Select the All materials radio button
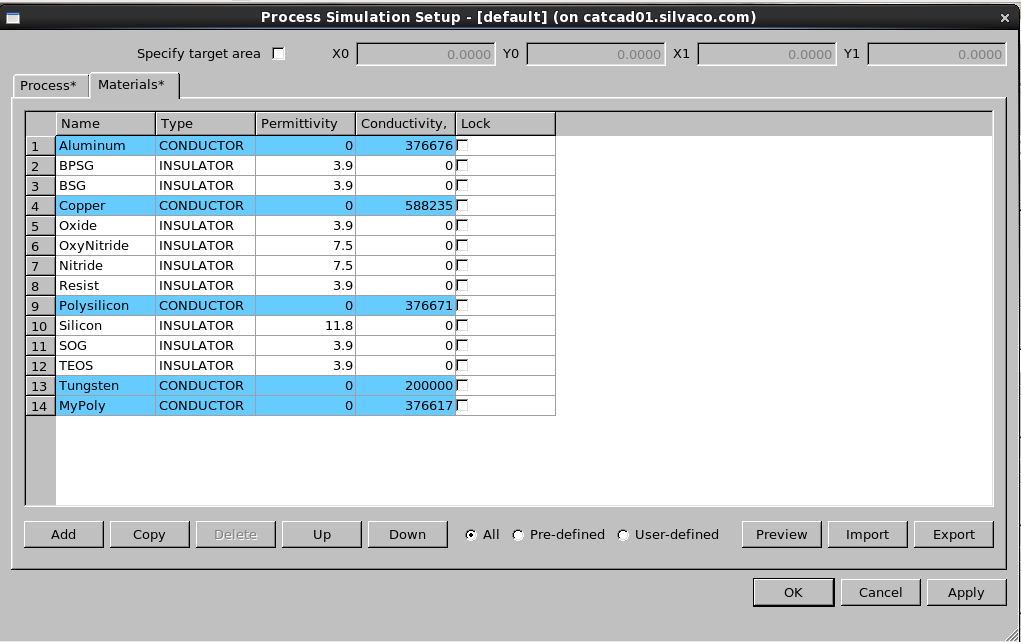 (471, 535)
